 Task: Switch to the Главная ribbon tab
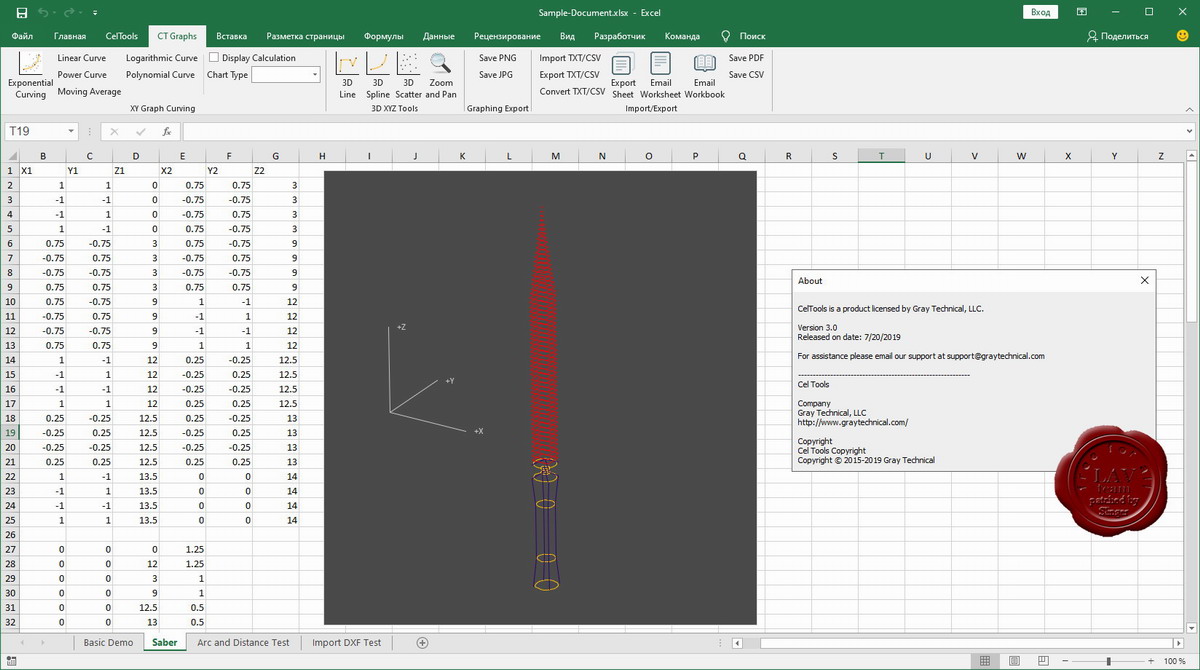(69, 36)
